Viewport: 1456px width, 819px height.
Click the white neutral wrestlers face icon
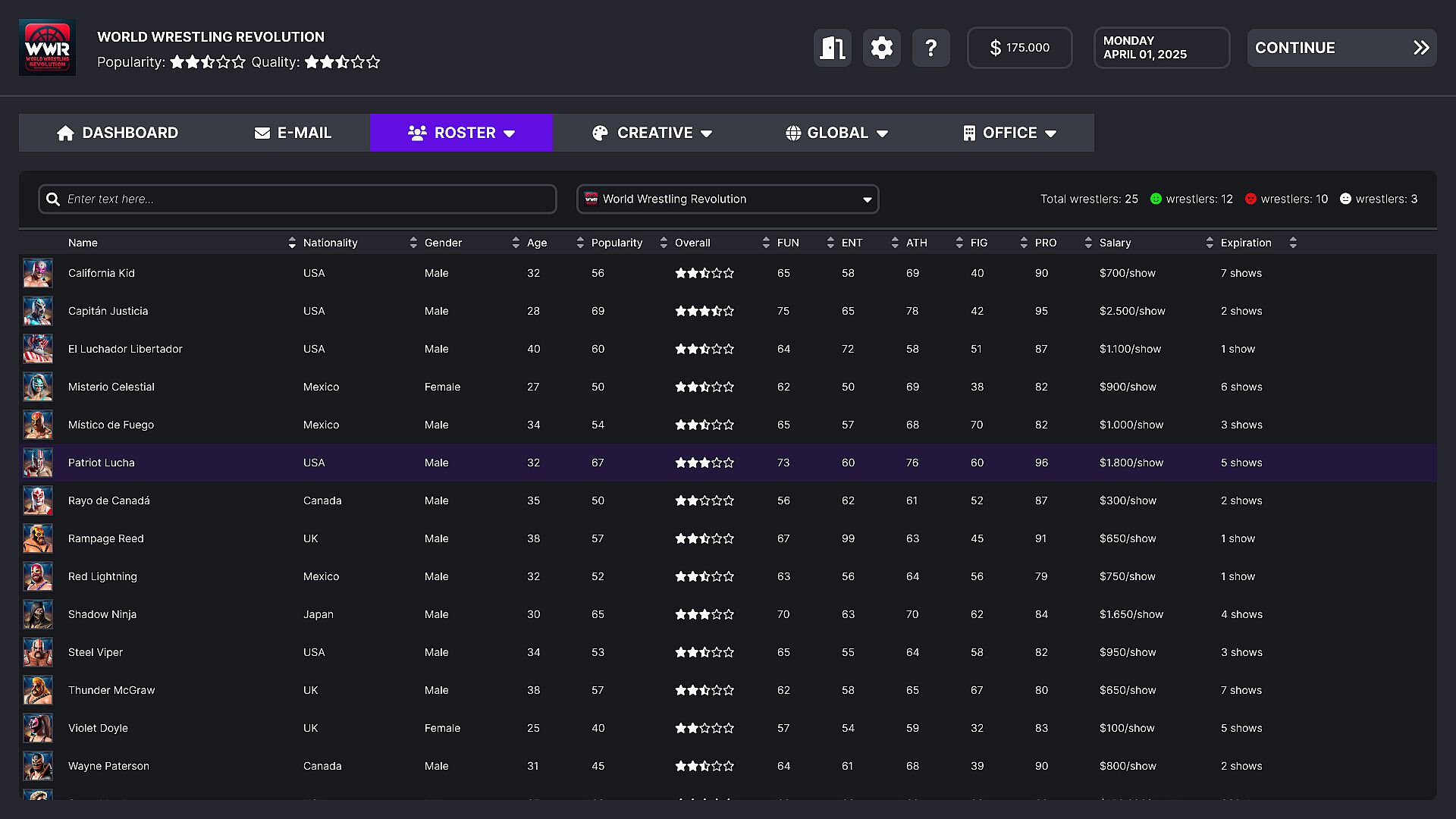coord(1345,199)
